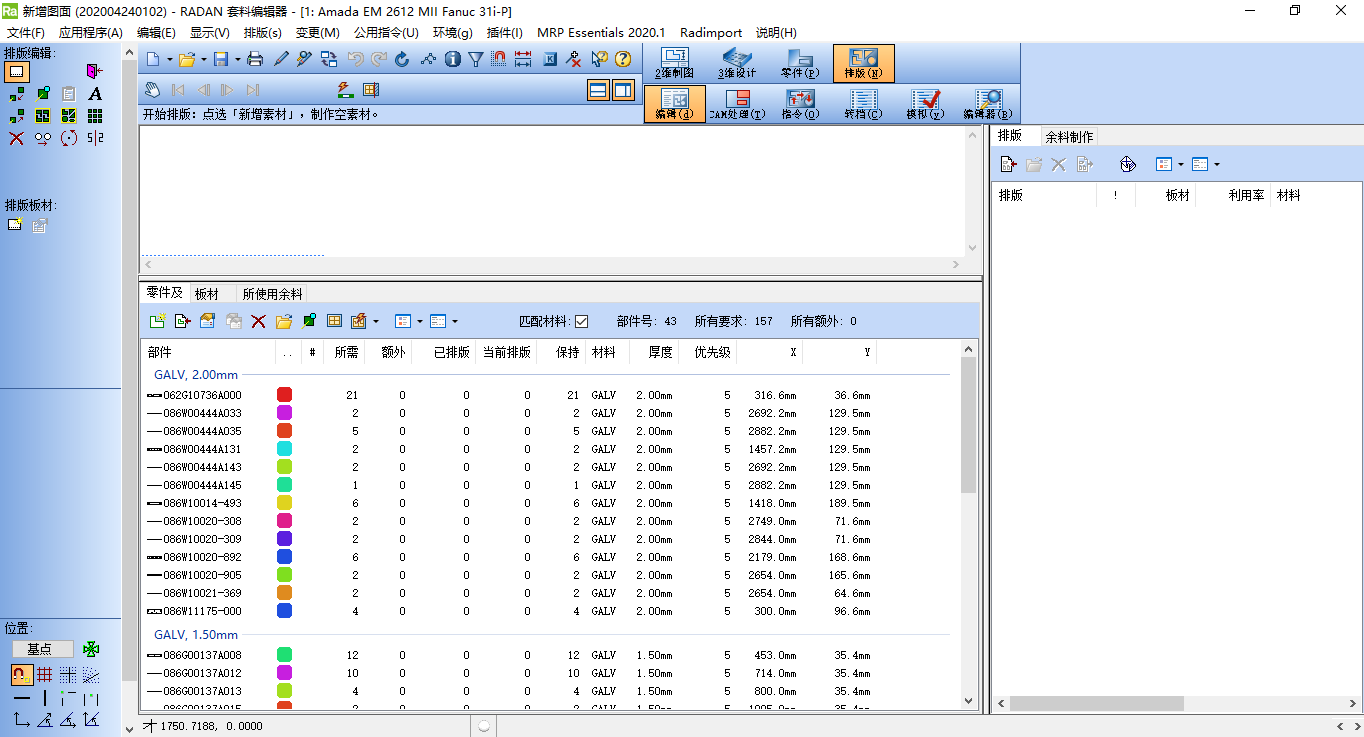The width and height of the screenshot is (1364, 737).
Task: Toggle the red grid snap icon in 位置
Action: 44,675
